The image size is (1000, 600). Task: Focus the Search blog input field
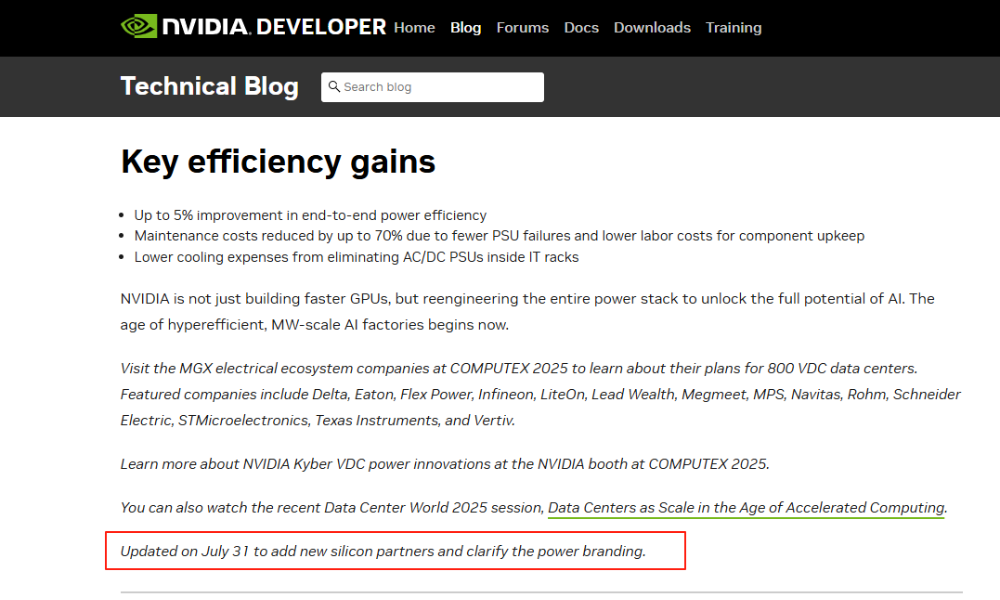(432, 87)
